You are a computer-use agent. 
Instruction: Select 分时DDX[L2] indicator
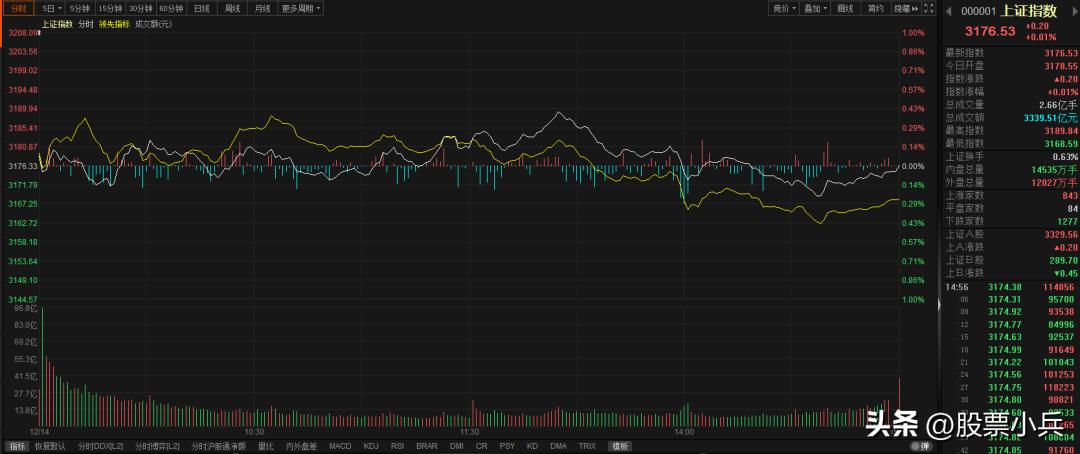coord(100,446)
